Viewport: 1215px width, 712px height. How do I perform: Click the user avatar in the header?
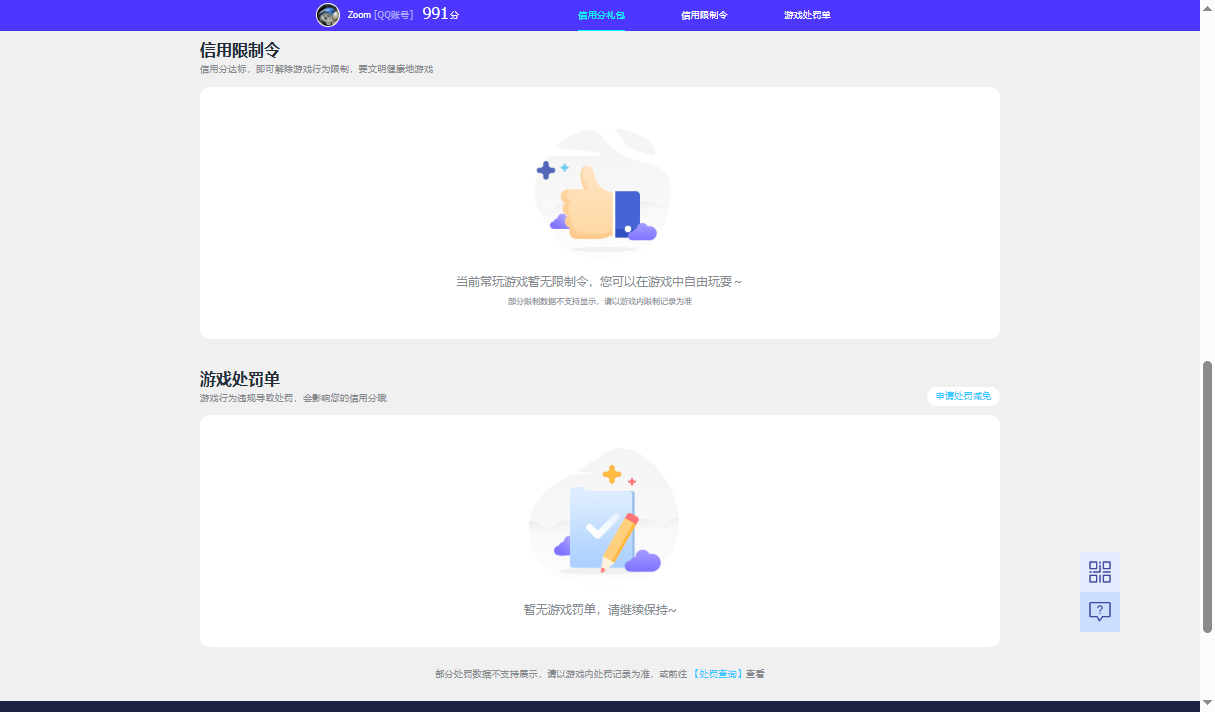pyautogui.click(x=328, y=15)
